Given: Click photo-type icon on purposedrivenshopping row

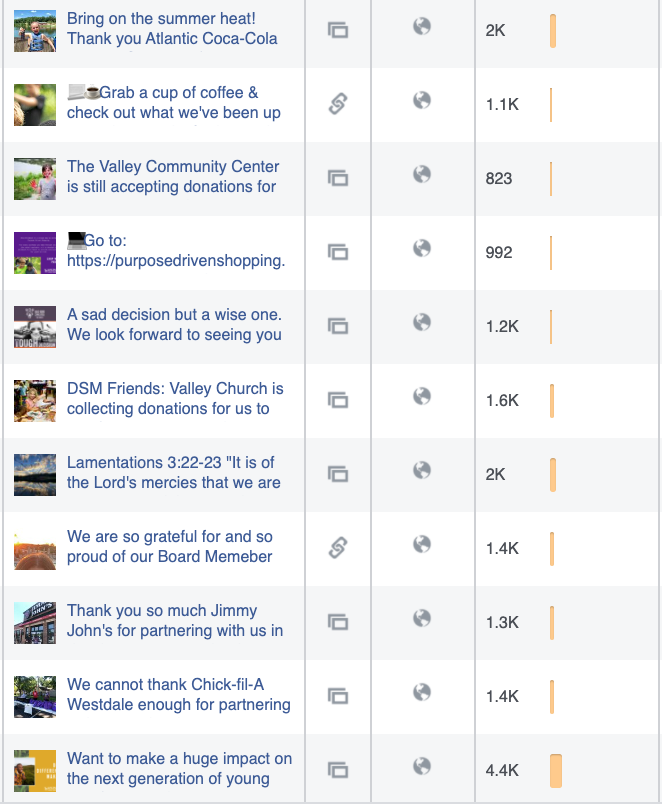Looking at the screenshot, I should tap(338, 252).
